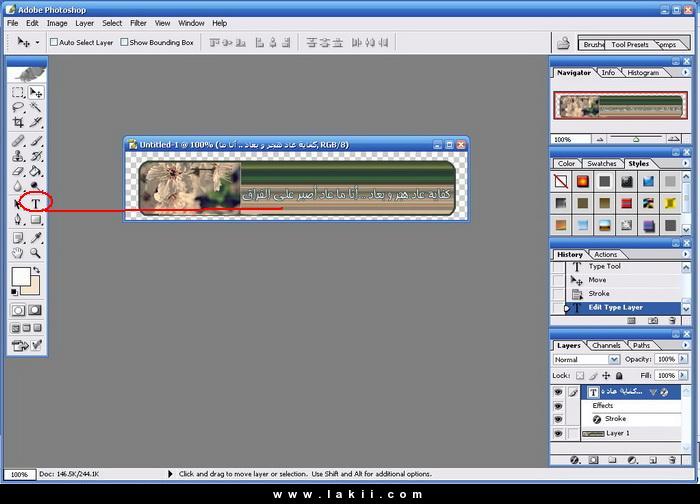This screenshot has height=504, width=700.
Task: Open History panel flyout menu
Action: (686, 254)
